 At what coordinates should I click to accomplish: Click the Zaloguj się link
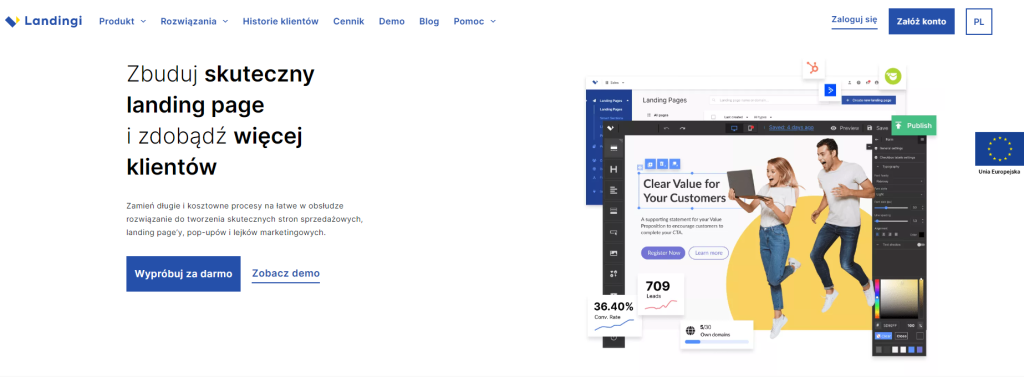[854, 20]
